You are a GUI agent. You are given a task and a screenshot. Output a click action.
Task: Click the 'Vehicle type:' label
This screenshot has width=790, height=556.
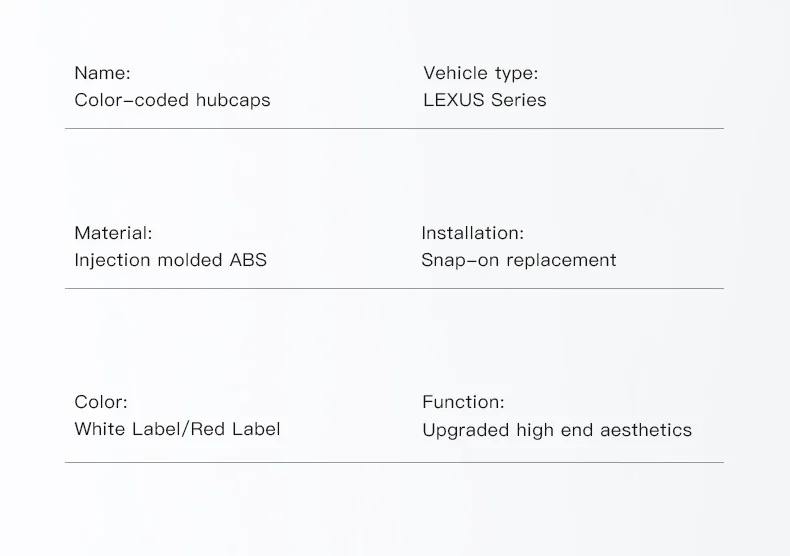pyautogui.click(x=481, y=74)
